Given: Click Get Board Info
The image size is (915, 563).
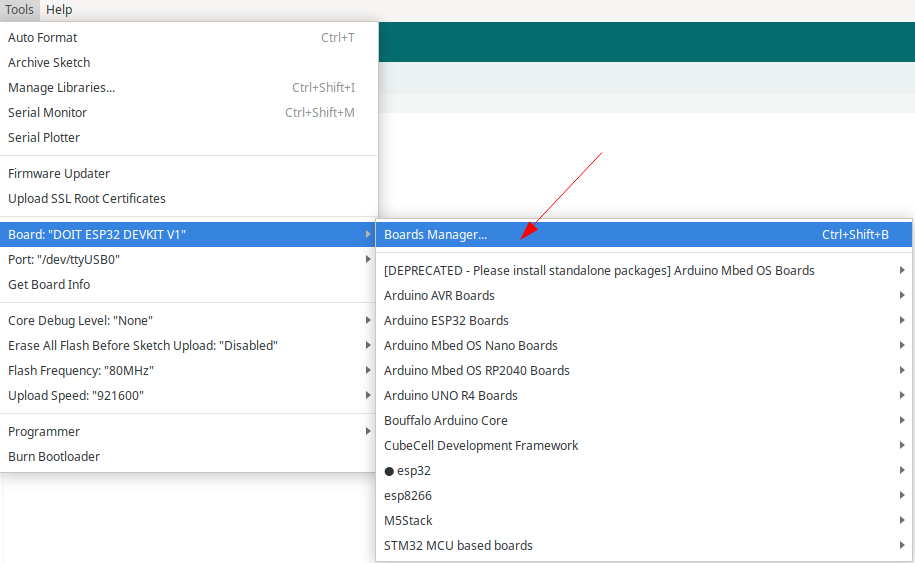Looking at the screenshot, I should [189, 285].
